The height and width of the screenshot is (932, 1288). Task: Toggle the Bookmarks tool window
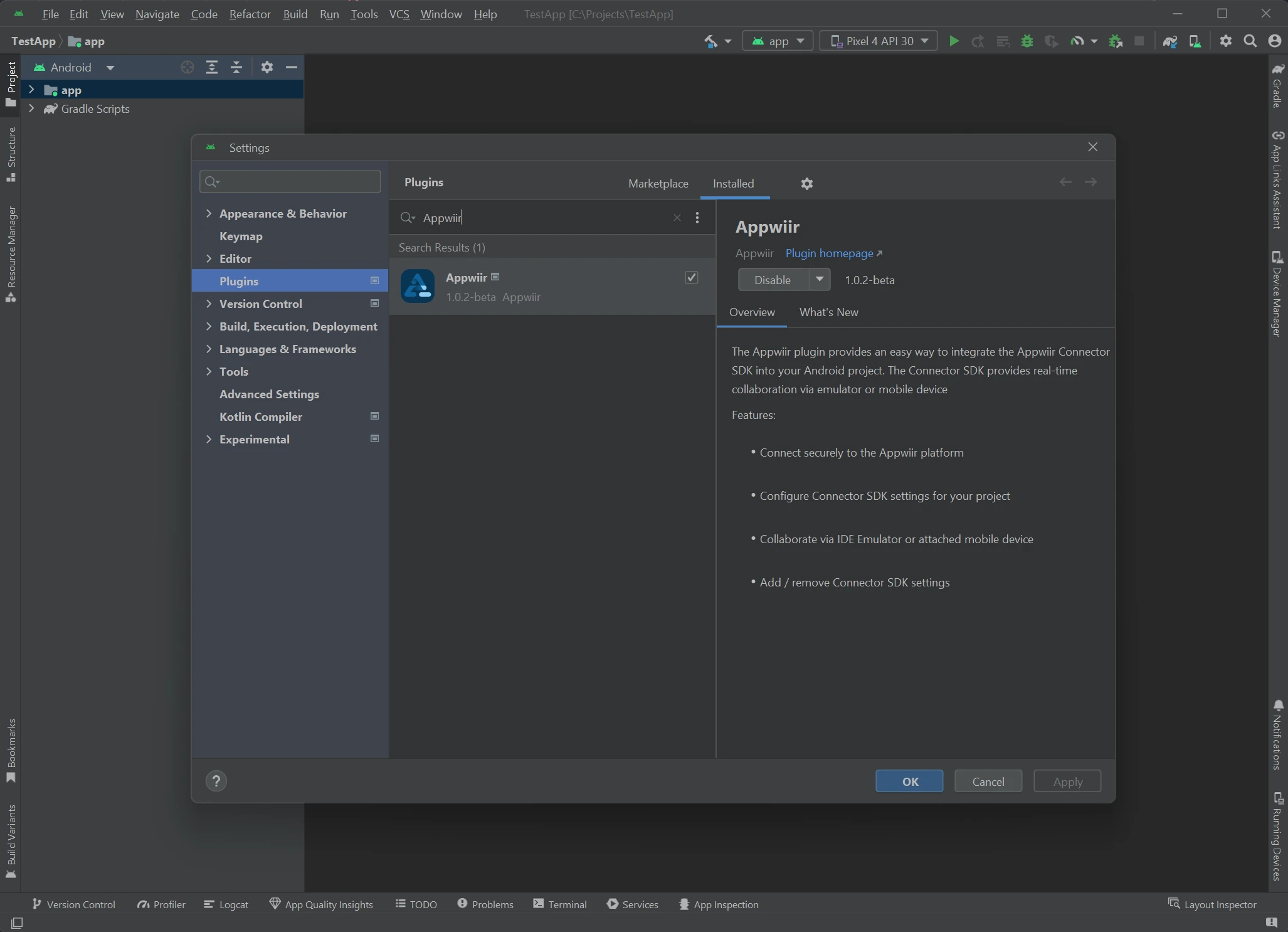pos(11,751)
